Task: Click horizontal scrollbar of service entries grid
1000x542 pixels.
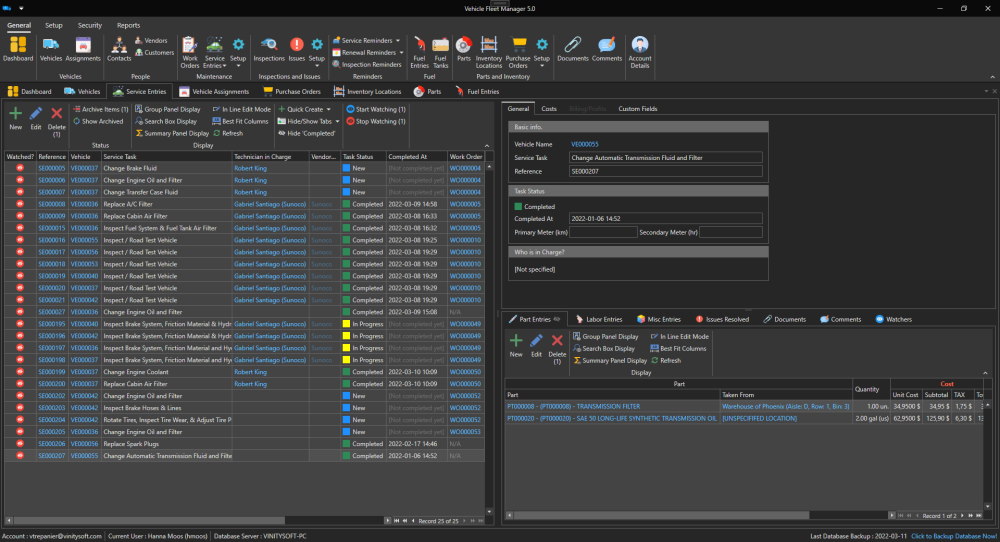Action: 149,521
